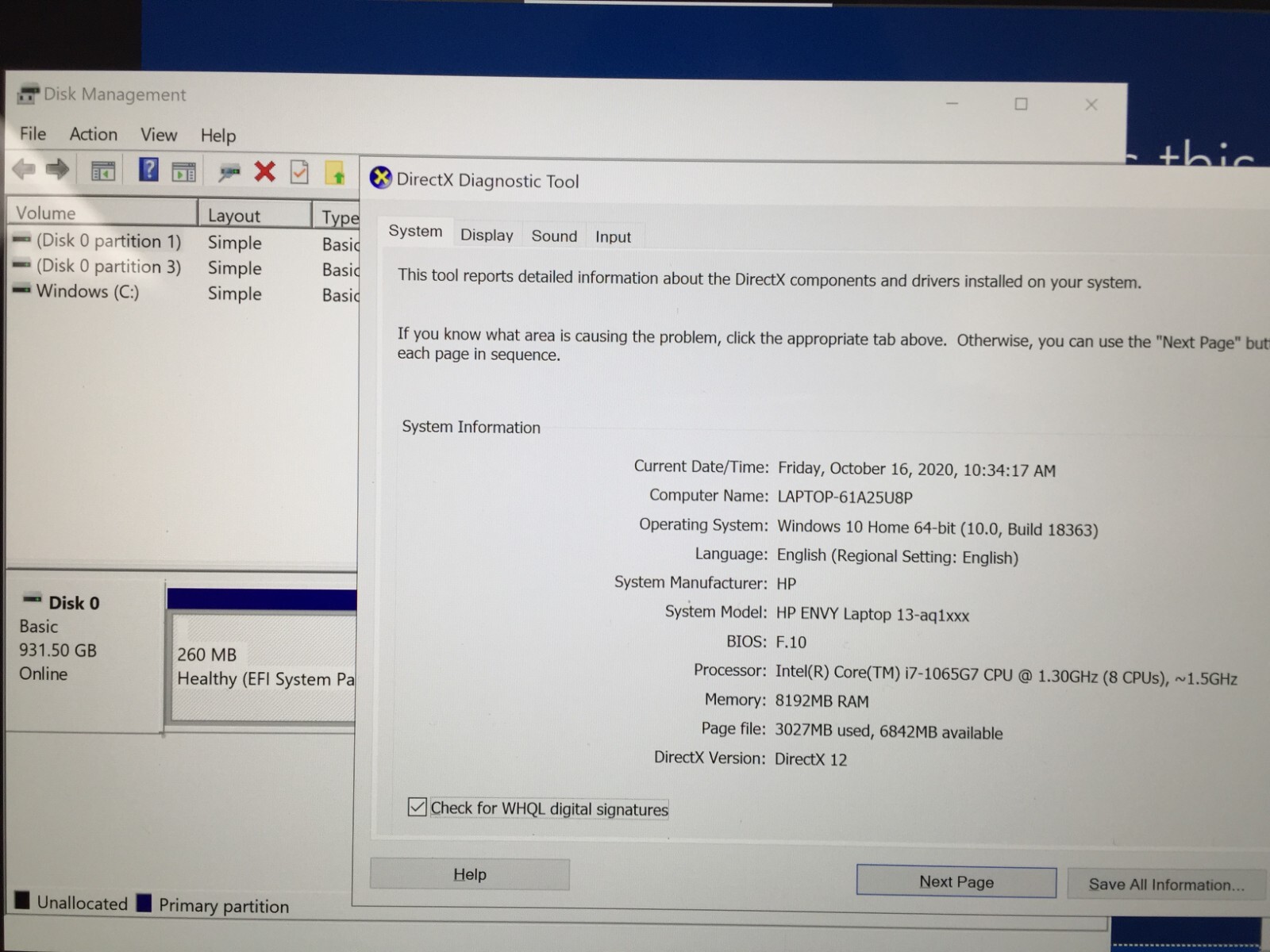Click the Computer Name value LAPTOP-61A25U8P
The height and width of the screenshot is (952, 1270).
pyautogui.click(x=845, y=497)
